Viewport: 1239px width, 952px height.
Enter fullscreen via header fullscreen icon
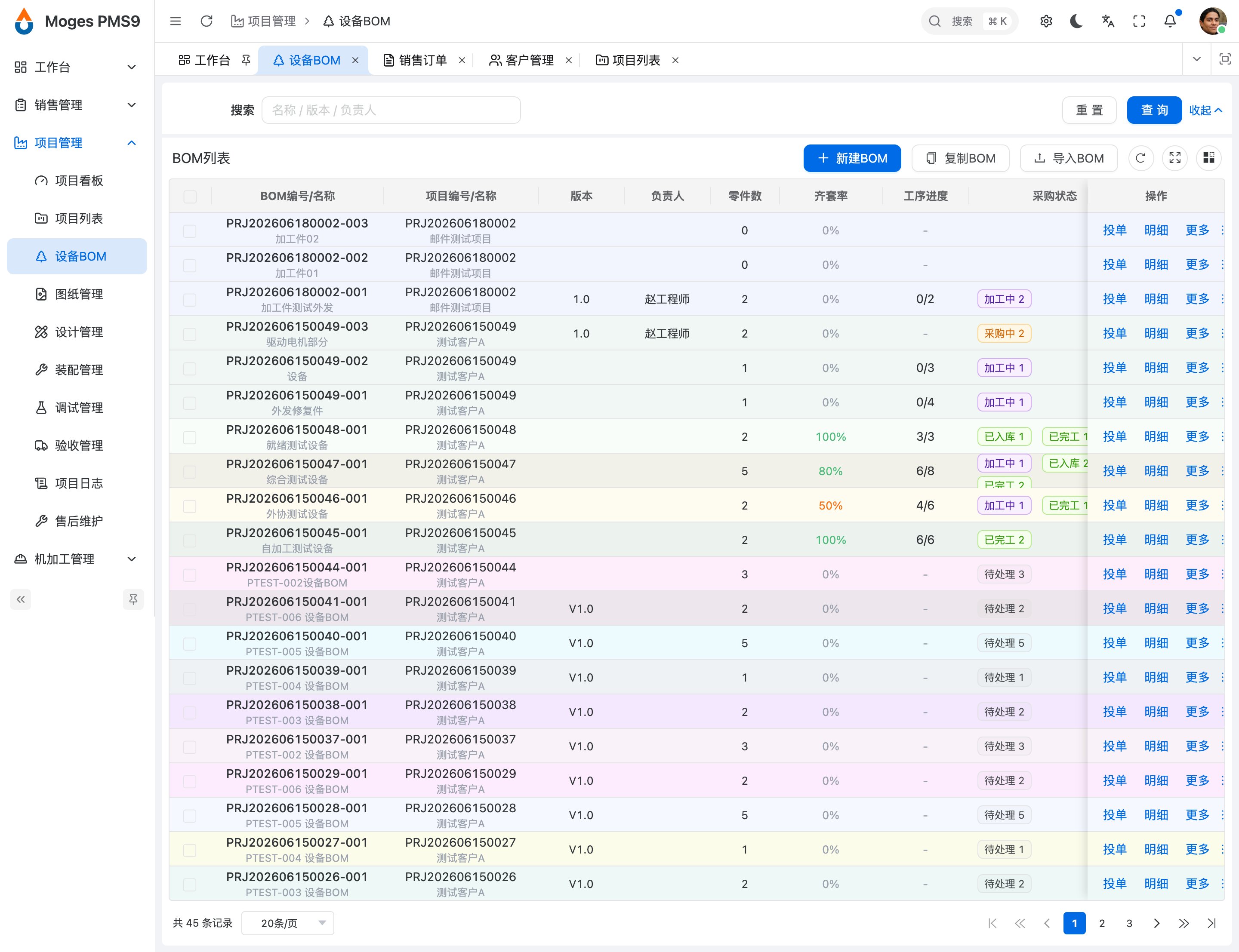tap(1139, 21)
